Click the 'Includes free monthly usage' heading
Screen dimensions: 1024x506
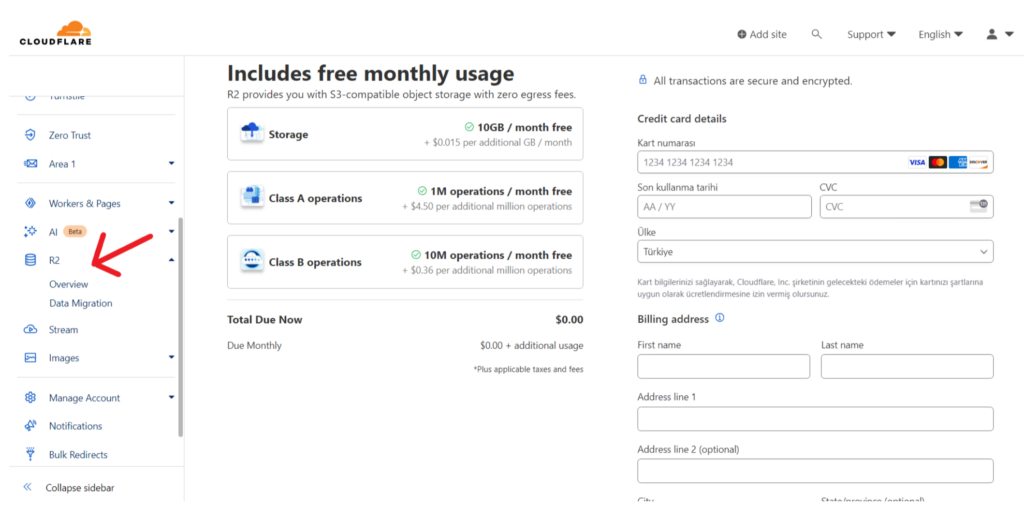tap(370, 73)
